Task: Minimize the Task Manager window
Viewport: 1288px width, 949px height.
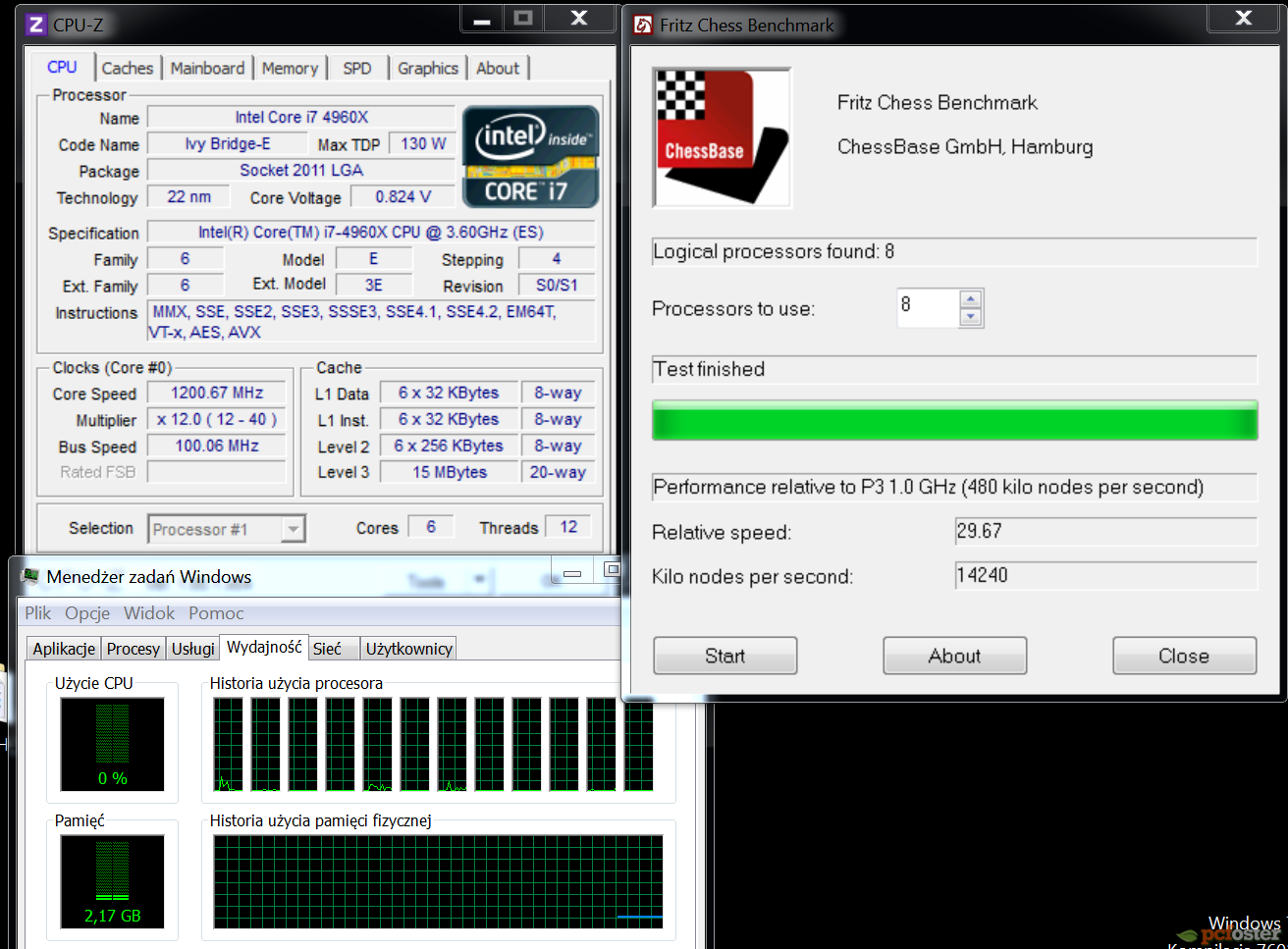Action: click(572, 572)
